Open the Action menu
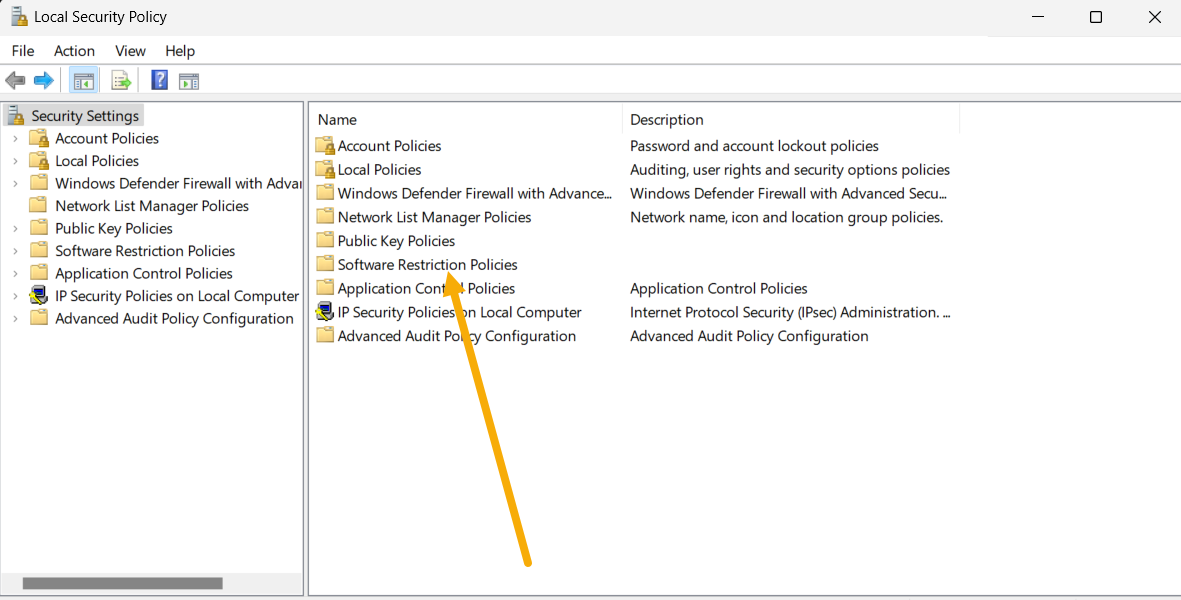The image size is (1181, 600). [74, 50]
